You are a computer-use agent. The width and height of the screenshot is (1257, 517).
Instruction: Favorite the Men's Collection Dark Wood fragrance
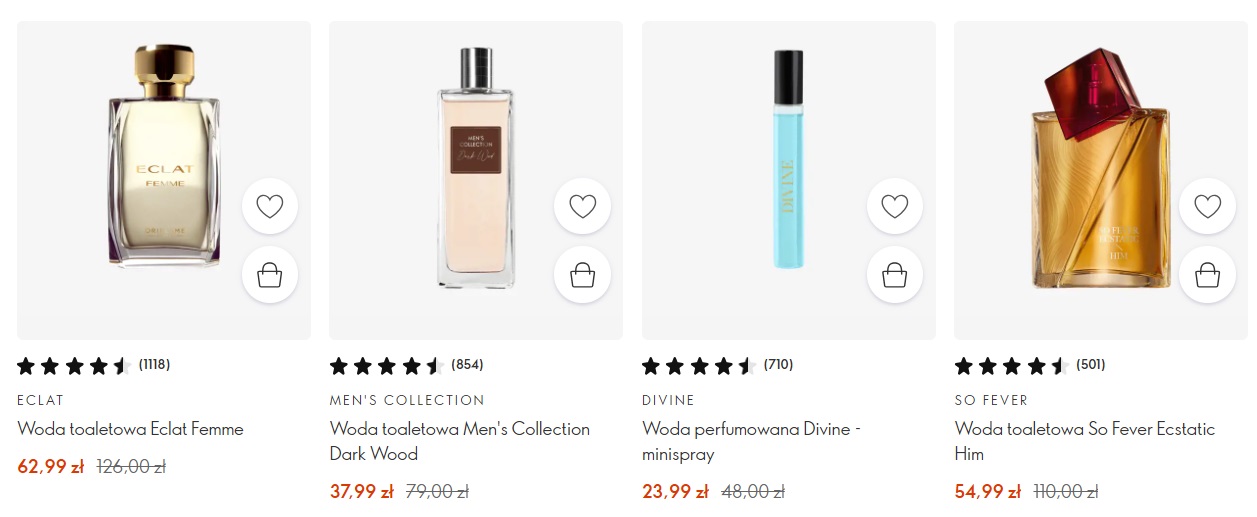click(x=582, y=207)
